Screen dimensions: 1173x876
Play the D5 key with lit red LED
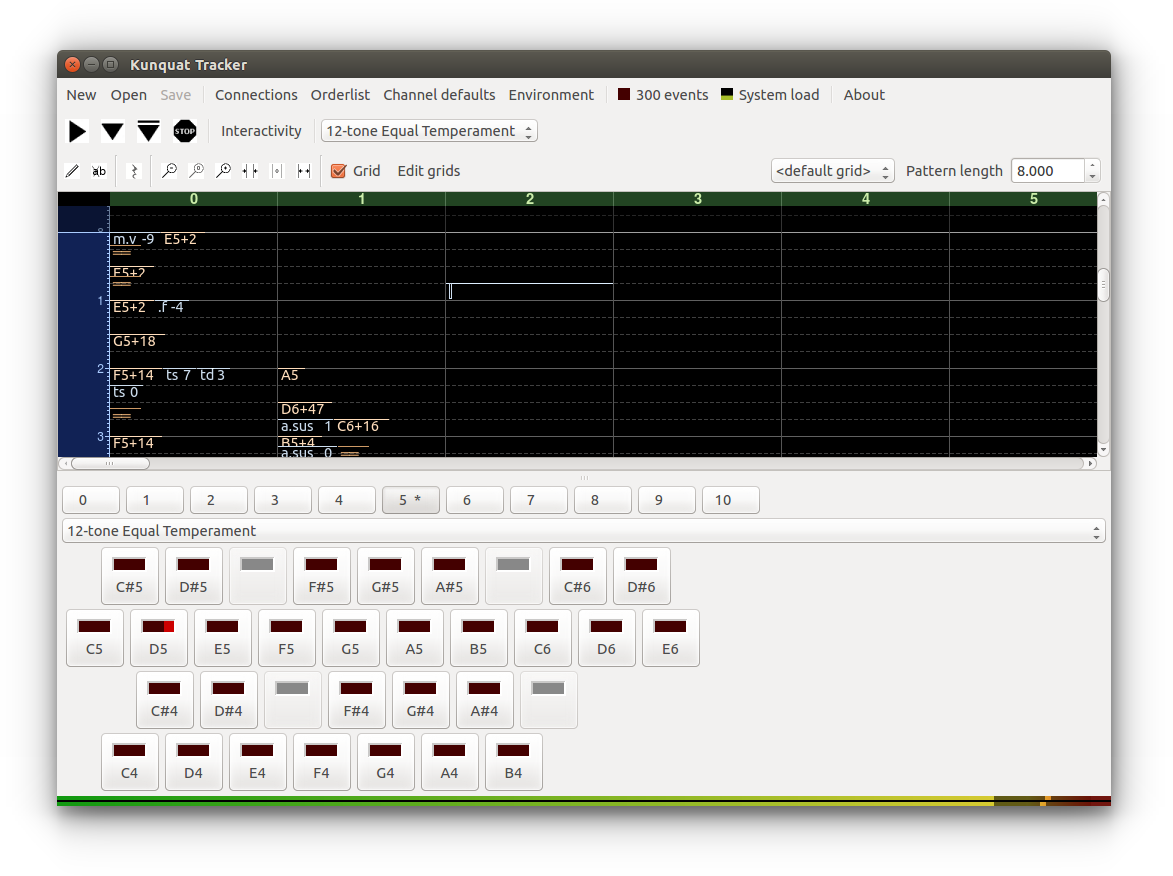tap(159, 638)
